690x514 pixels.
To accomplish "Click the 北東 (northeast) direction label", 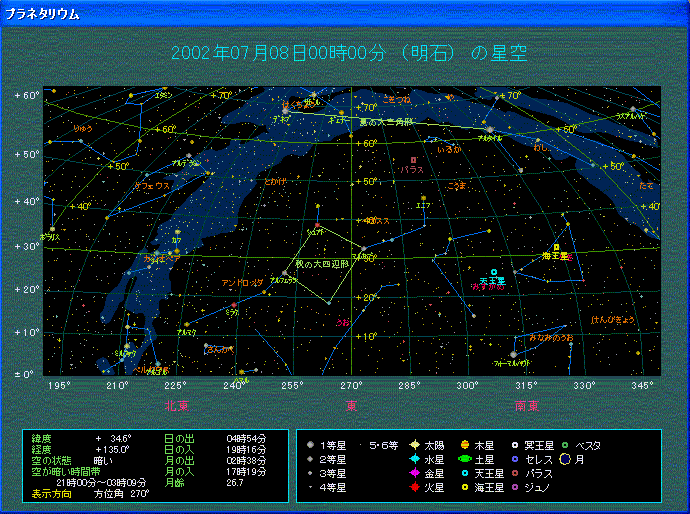I will (x=176, y=406).
